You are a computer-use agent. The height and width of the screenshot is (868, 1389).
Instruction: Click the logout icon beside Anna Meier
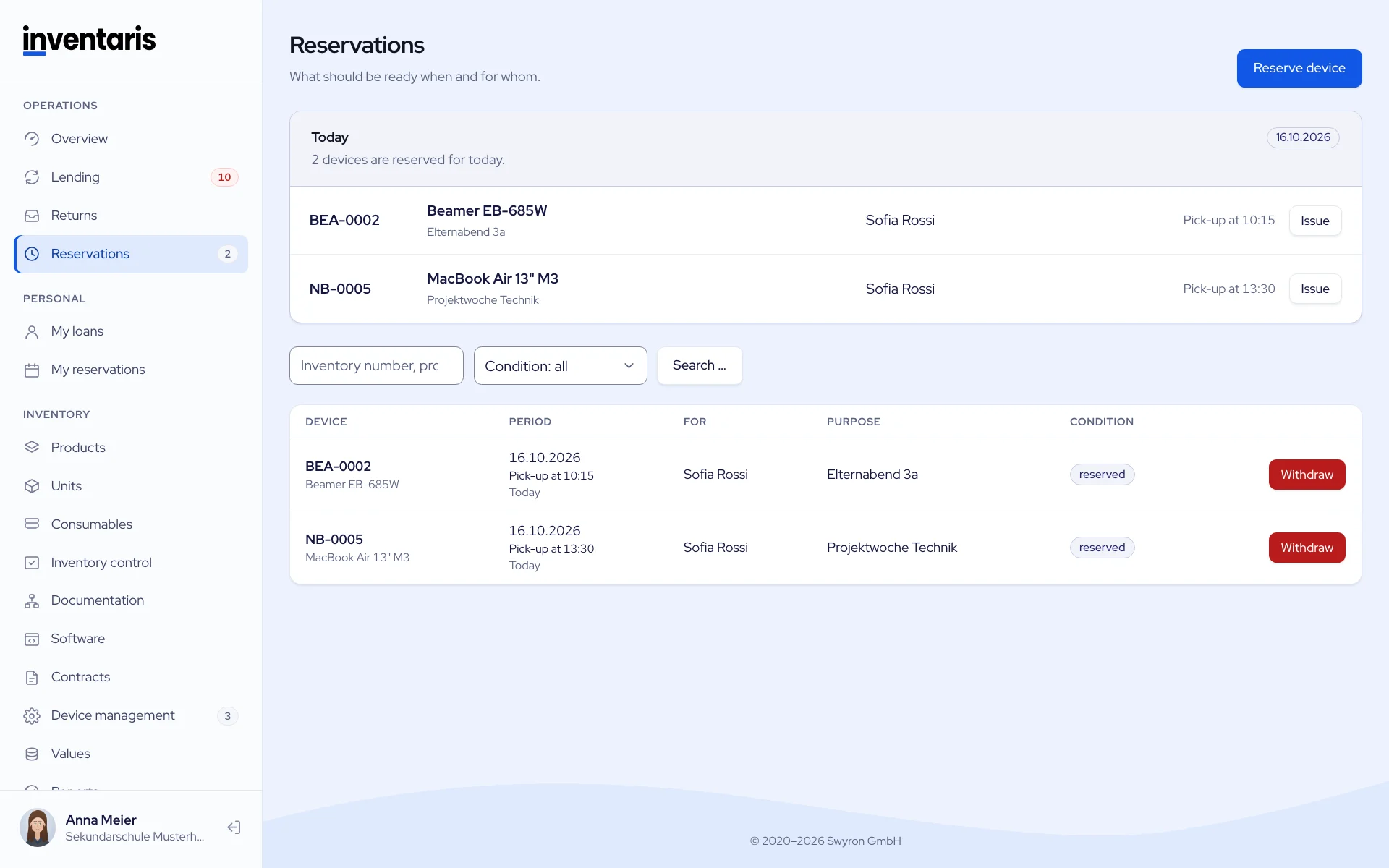pyautogui.click(x=234, y=827)
